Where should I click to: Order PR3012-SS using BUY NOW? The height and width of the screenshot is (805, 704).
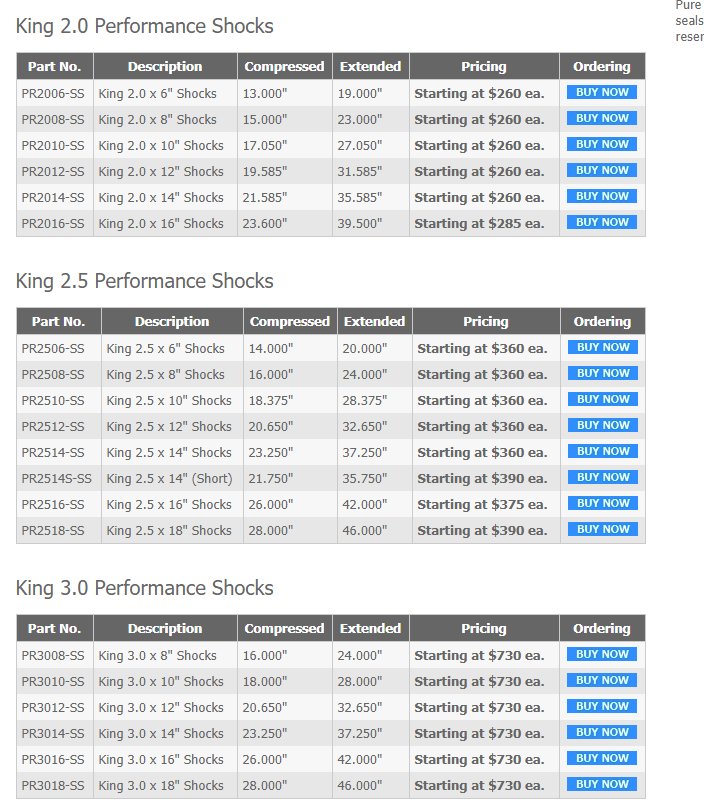pos(602,706)
